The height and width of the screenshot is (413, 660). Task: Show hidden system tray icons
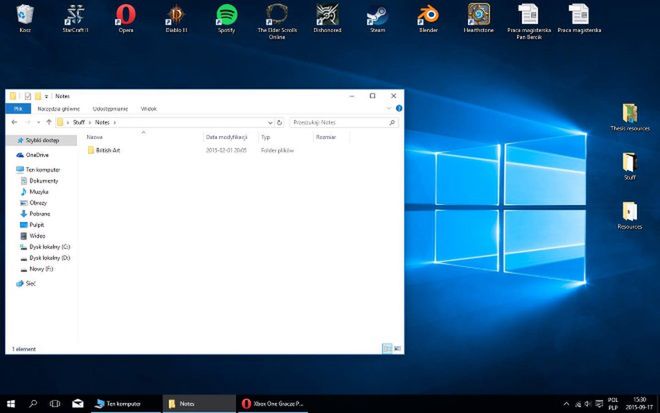pos(566,404)
